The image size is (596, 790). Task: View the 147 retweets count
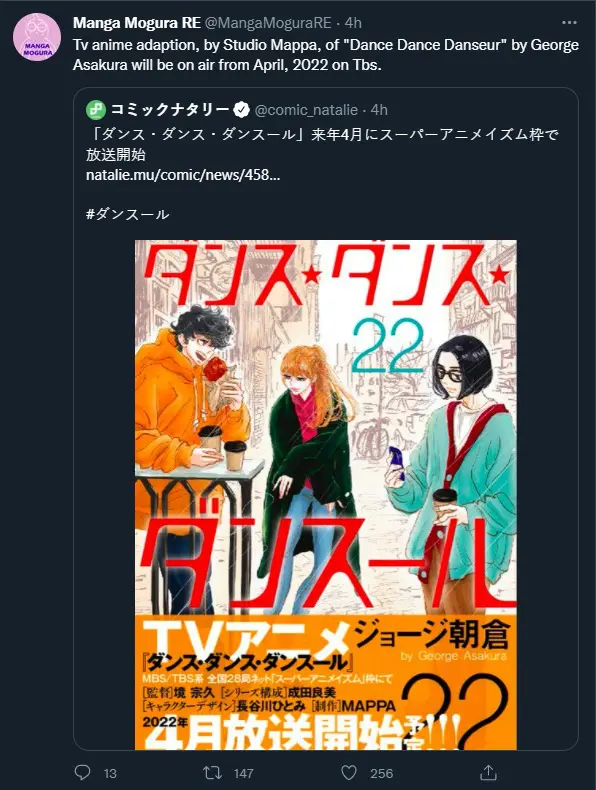244,773
